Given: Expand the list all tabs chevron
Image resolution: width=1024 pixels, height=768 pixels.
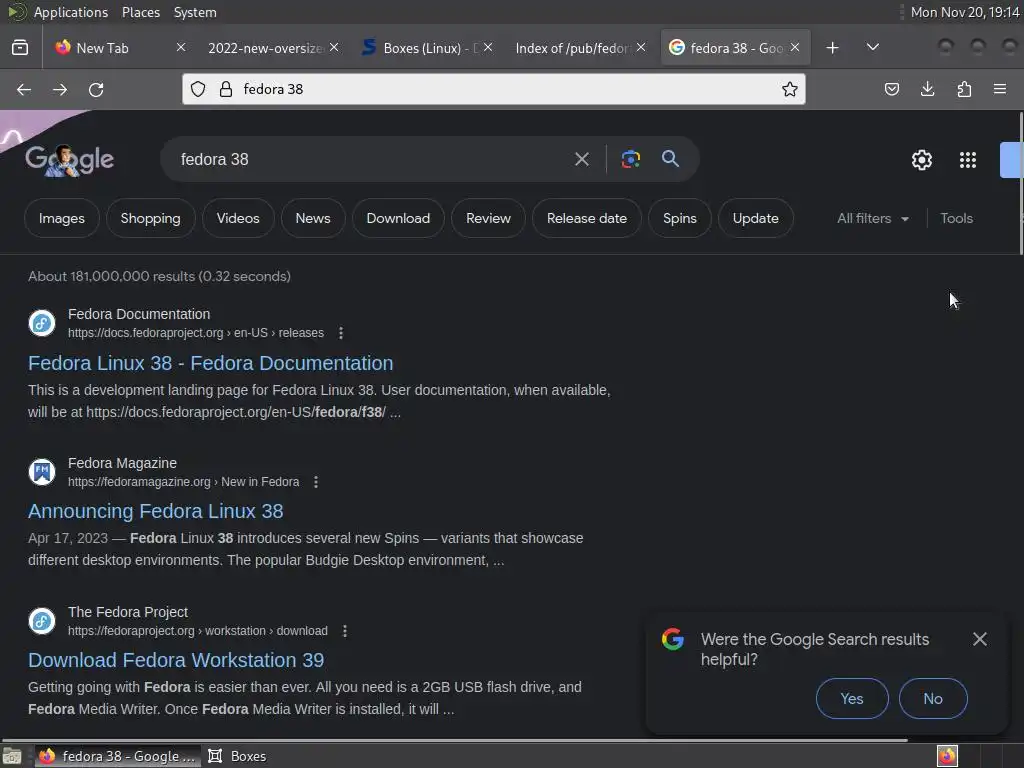Looking at the screenshot, I should click(872, 48).
